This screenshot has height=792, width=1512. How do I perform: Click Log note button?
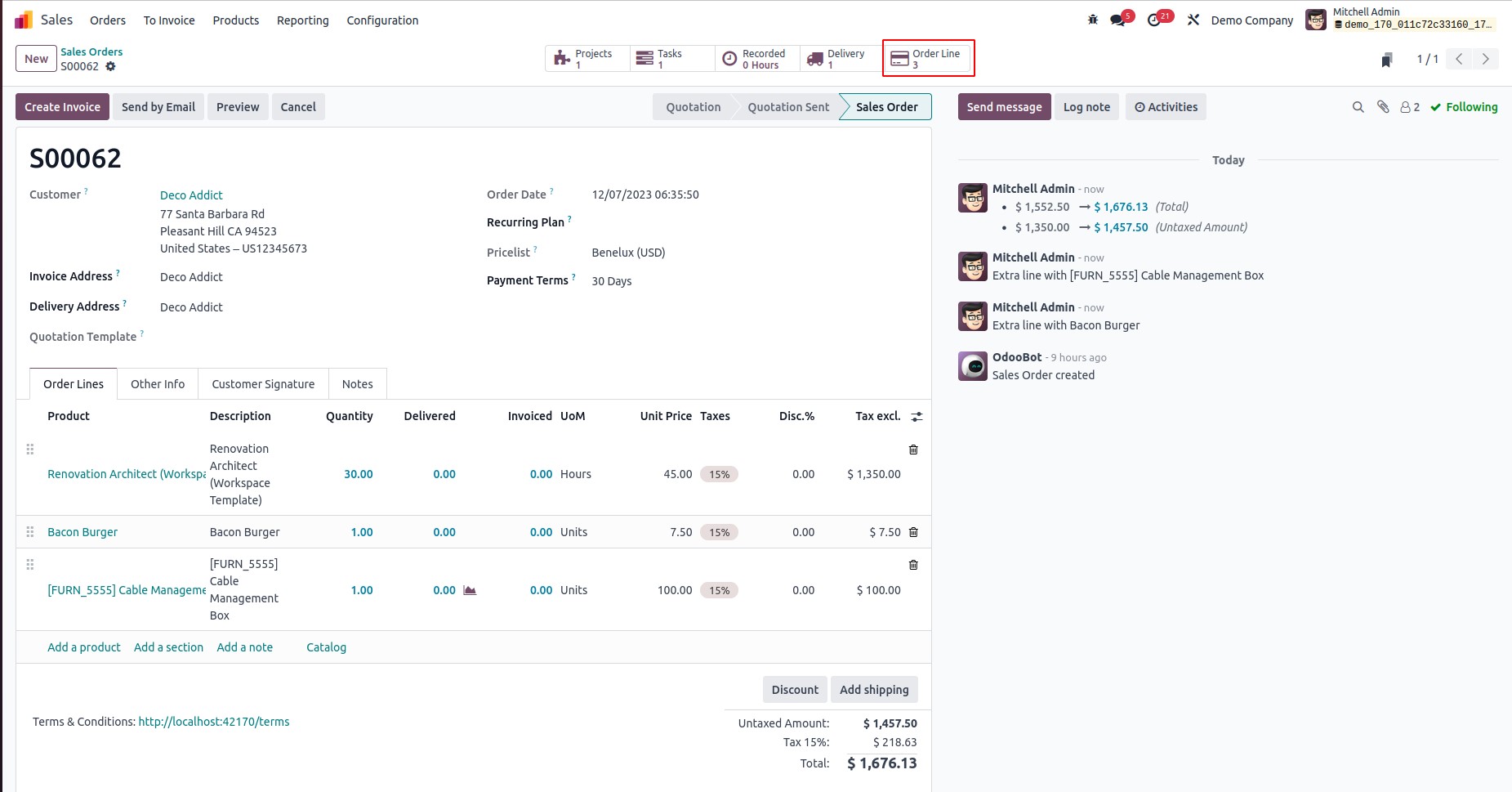(1086, 107)
